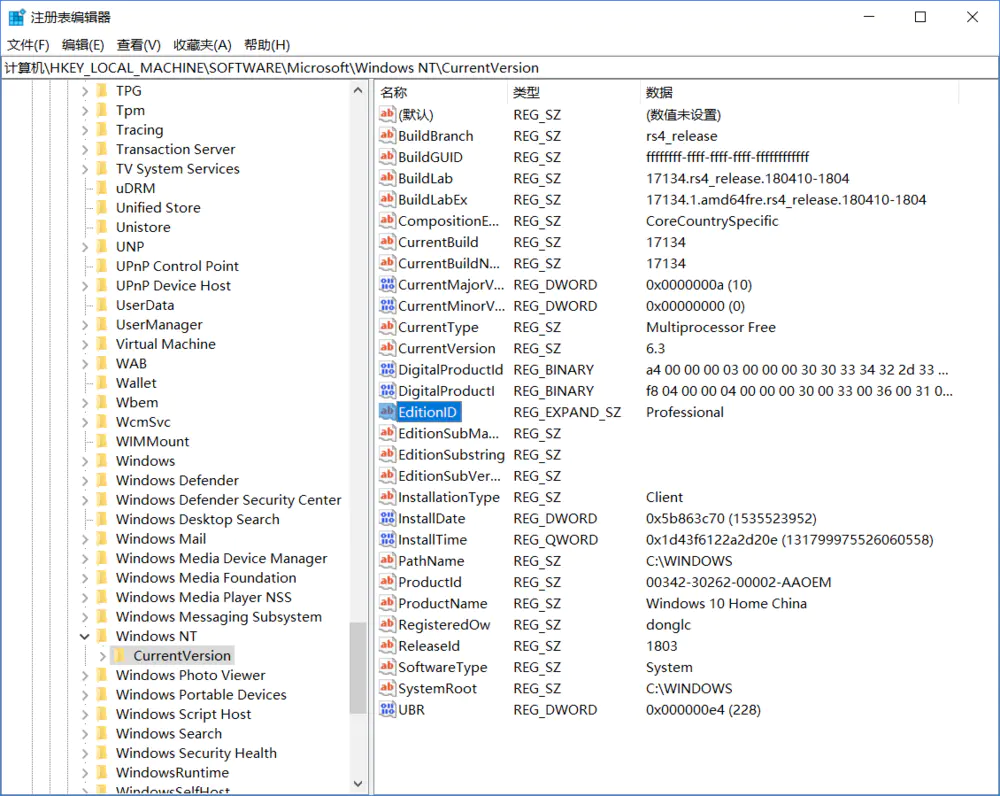1000x796 pixels.
Task: Click the string icon of the (默认) value
Action: click(387, 114)
